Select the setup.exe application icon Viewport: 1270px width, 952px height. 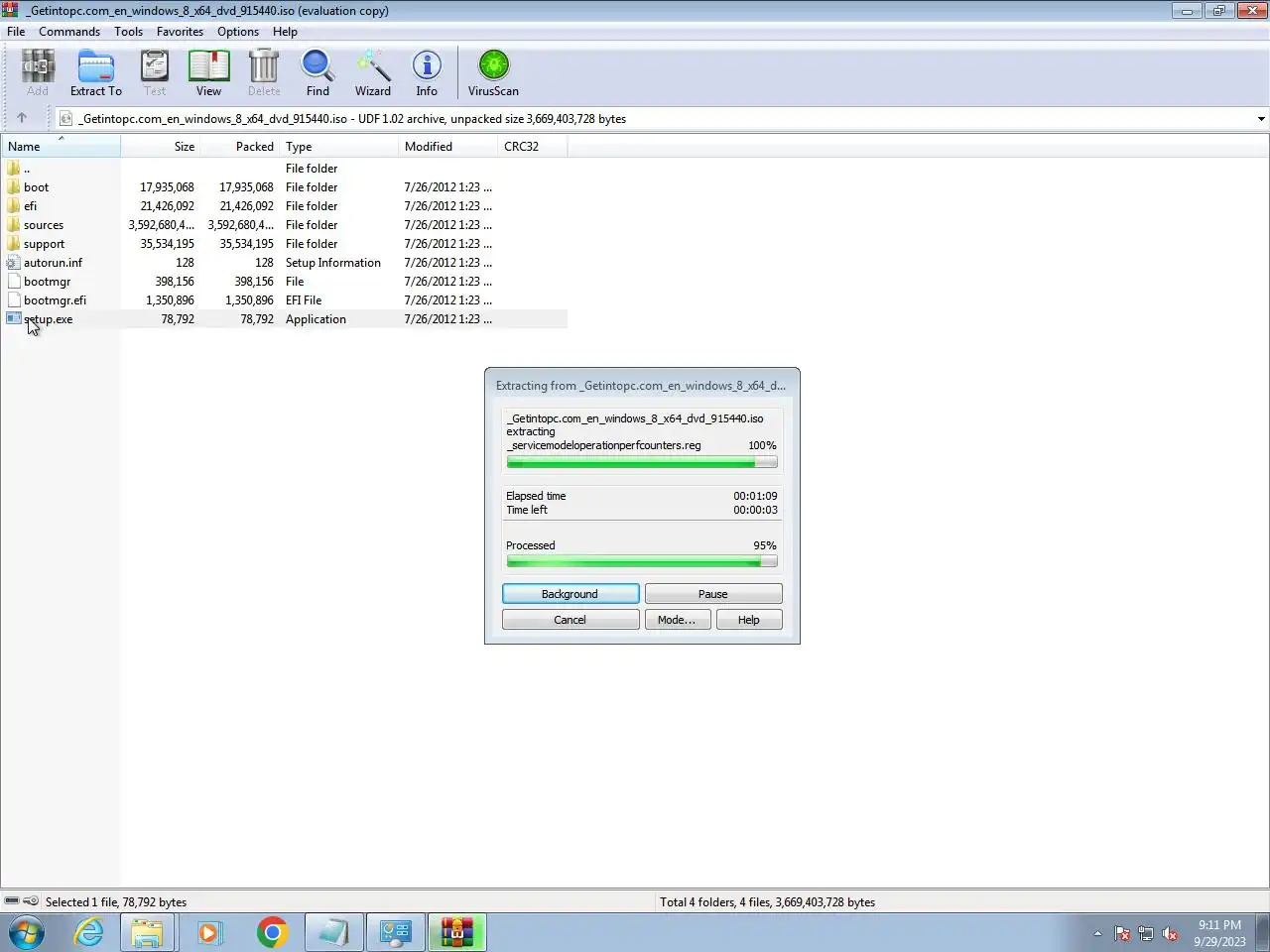coord(13,318)
